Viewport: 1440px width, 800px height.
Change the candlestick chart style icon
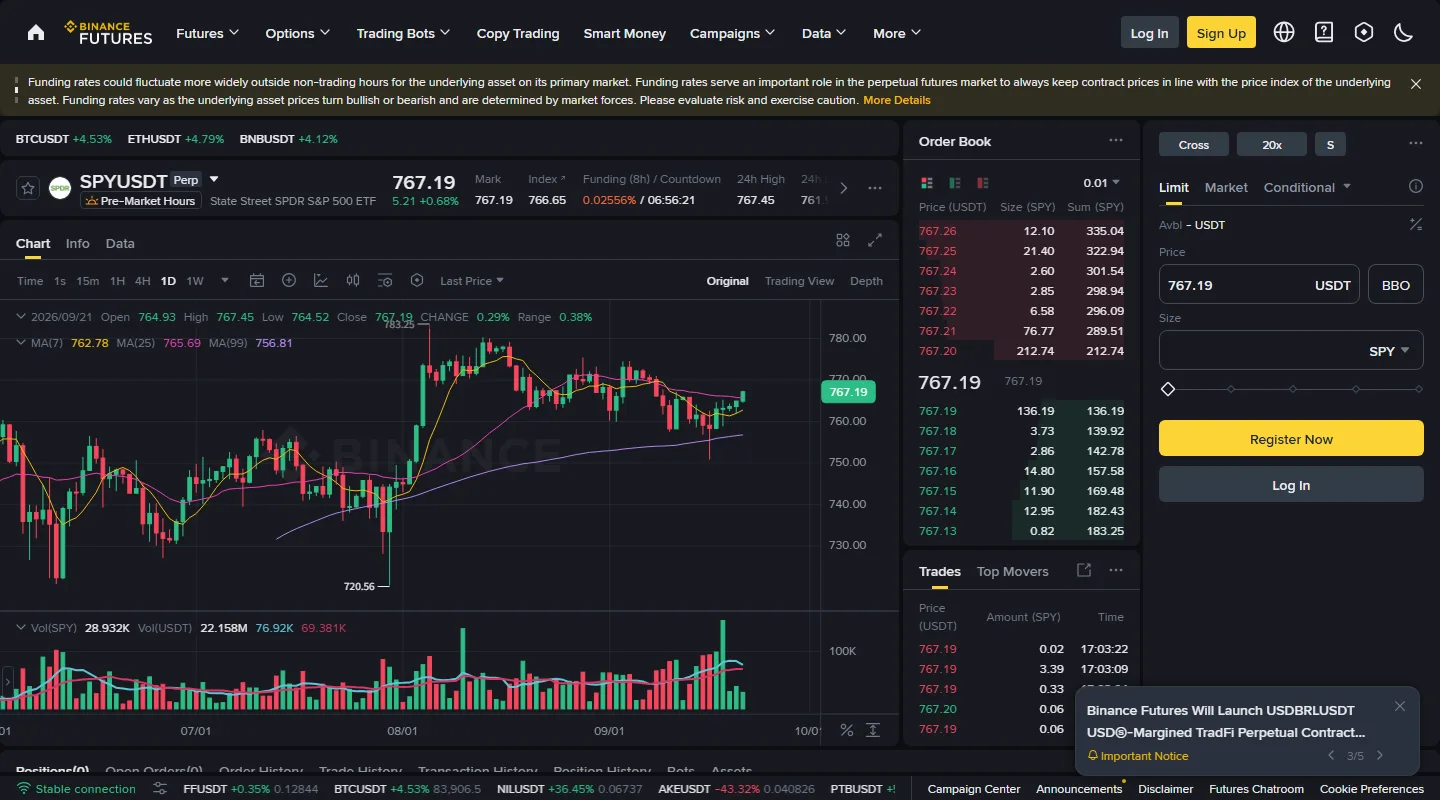point(353,281)
